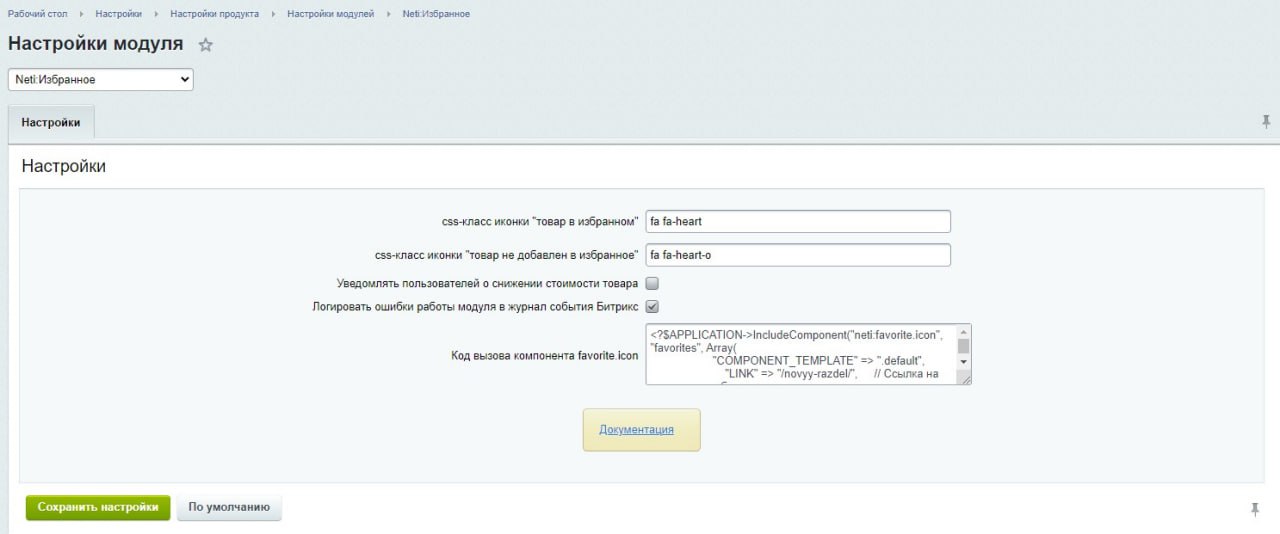The image size is (1280, 534).
Task: Open Настройки продукта breadcrumb
Action: 214,14
